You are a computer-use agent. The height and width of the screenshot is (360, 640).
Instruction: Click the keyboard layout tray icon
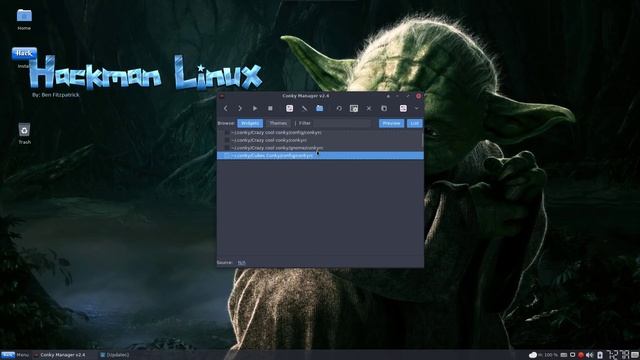click(x=564, y=355)
